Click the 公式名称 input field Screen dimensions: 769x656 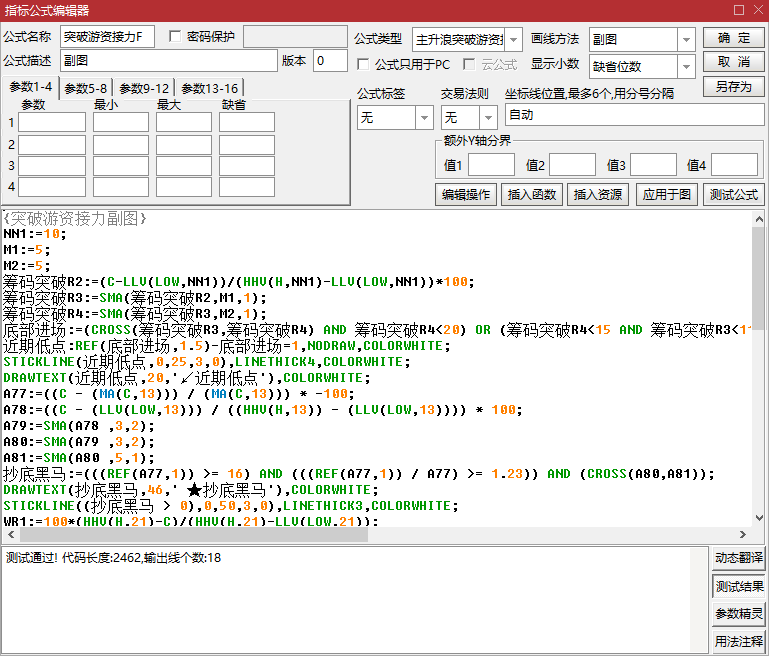107,38
